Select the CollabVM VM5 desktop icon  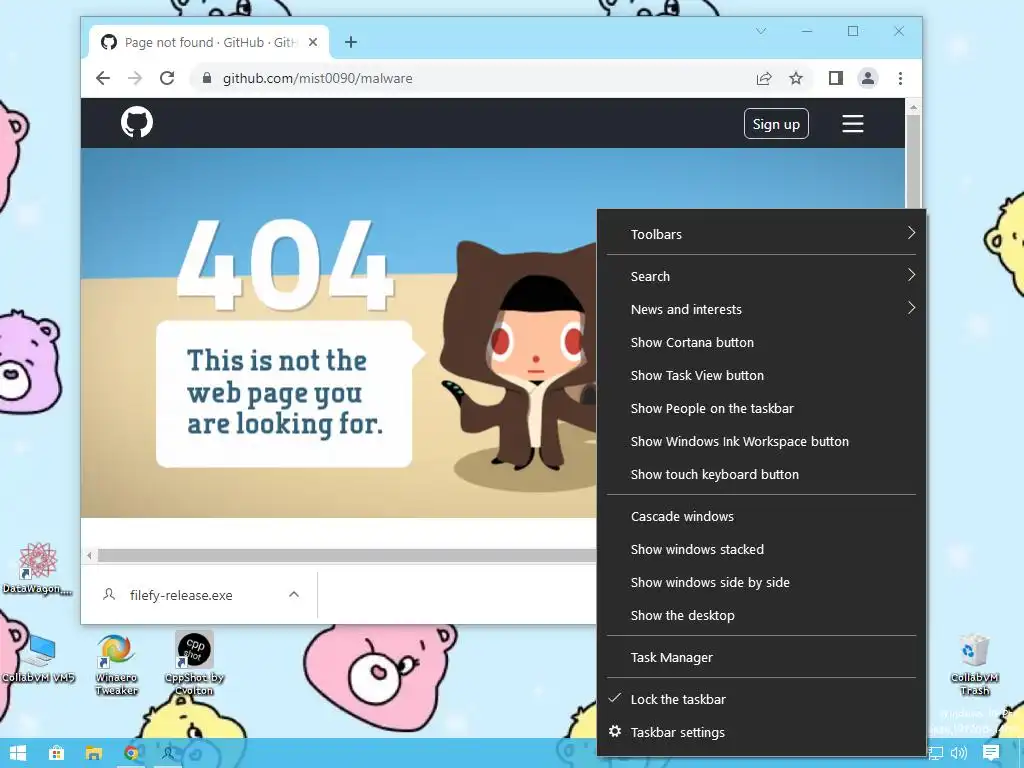(38, 658)
